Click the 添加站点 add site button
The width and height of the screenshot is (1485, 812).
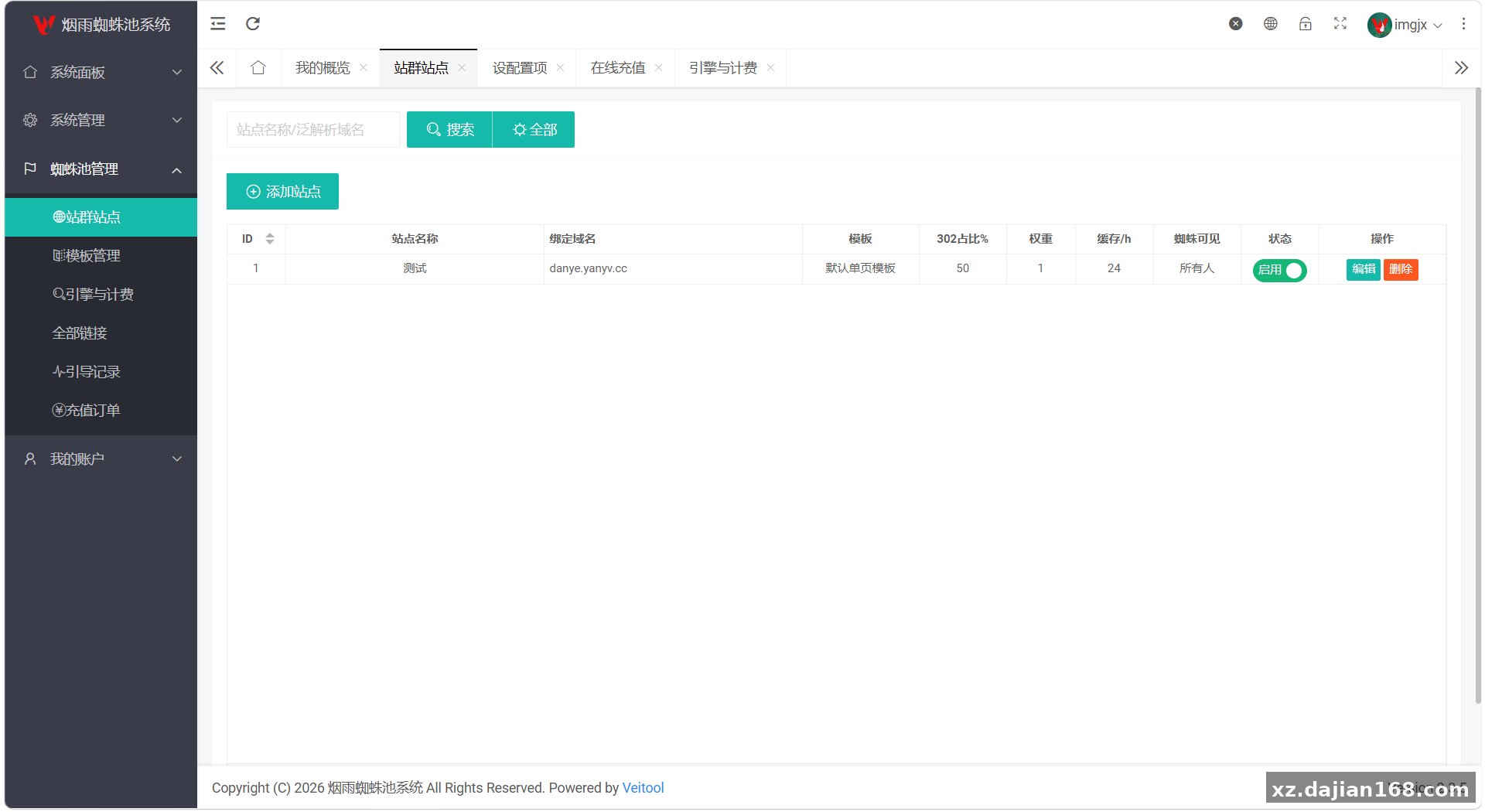click(282, 191)
